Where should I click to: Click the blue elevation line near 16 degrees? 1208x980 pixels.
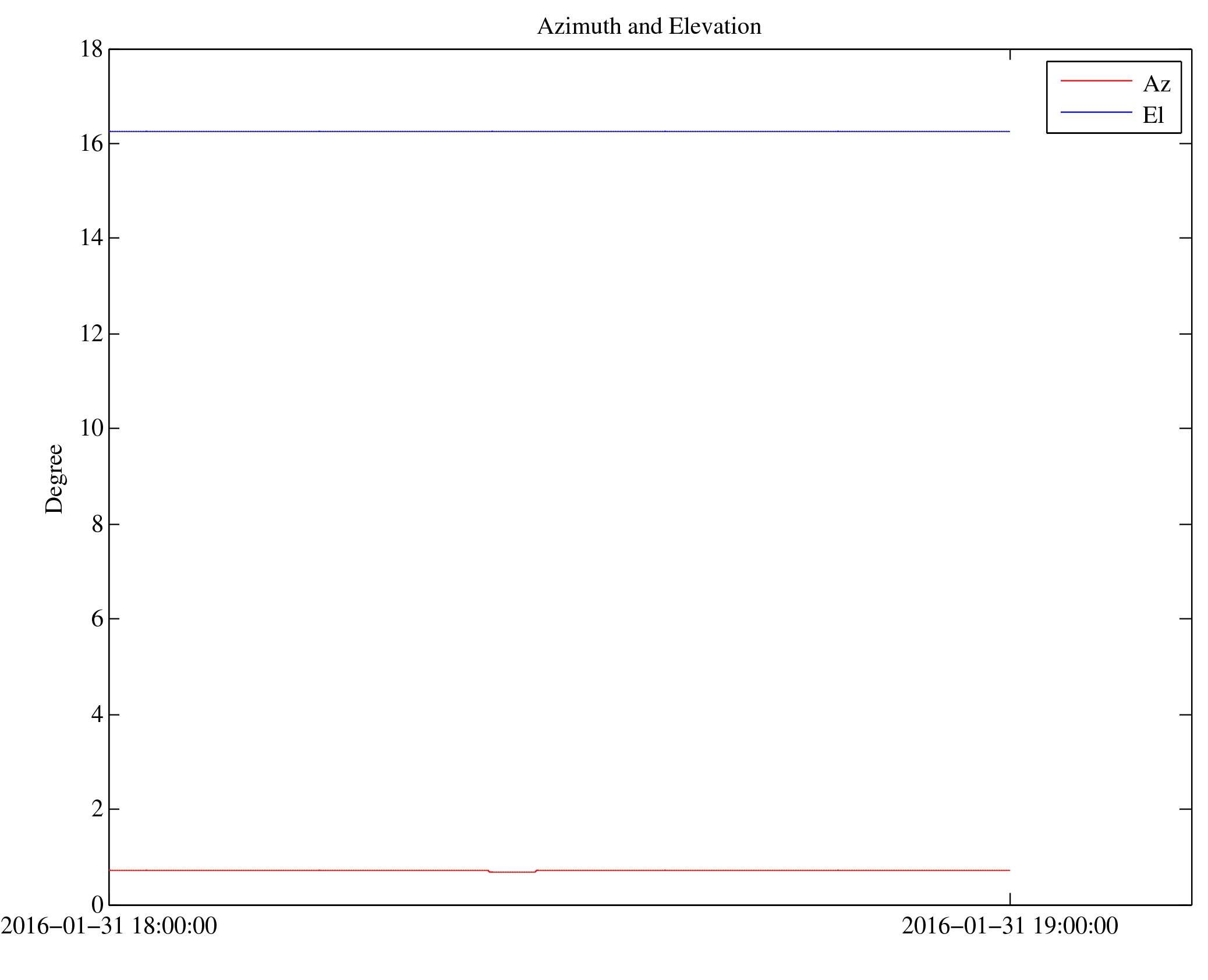559,132
